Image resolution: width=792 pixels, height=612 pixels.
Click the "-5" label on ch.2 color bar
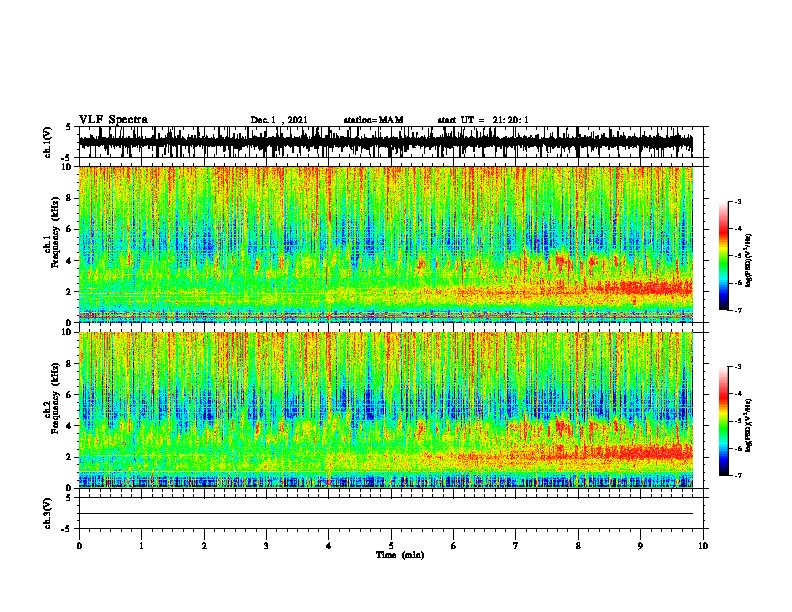[x=737, y=421]
